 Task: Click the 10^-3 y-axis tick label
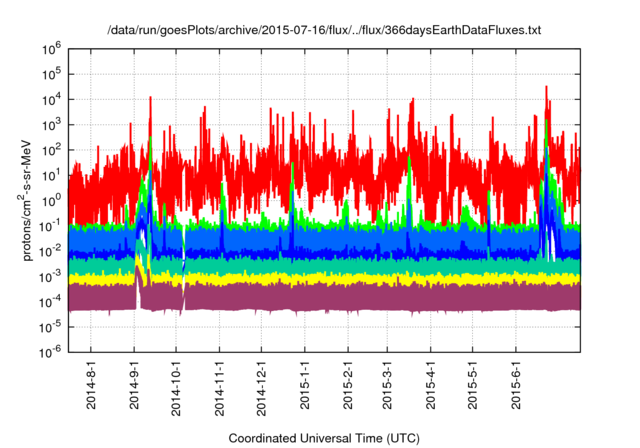(50, 277)
